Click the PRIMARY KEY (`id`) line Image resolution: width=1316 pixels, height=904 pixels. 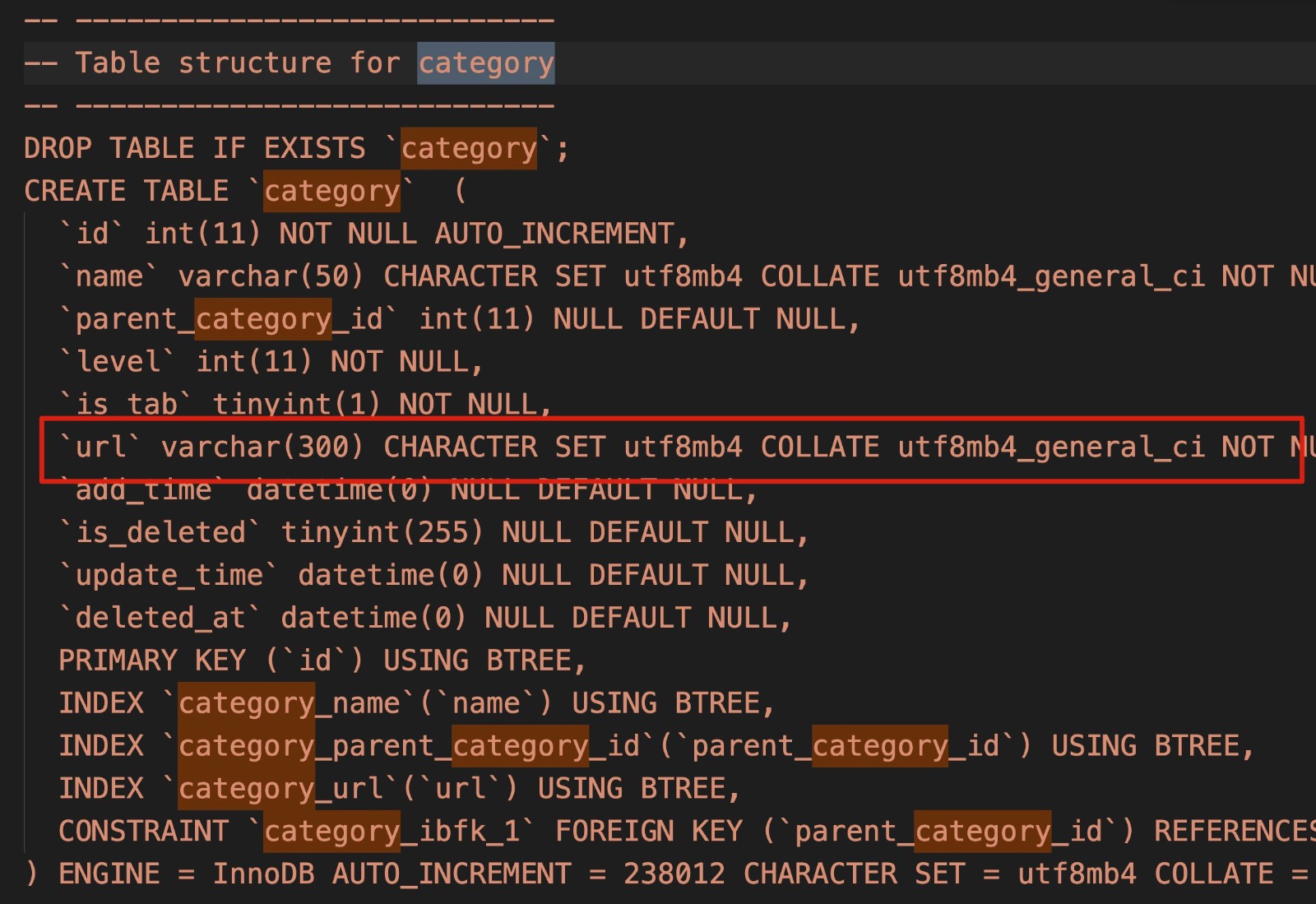pos(322,661)
